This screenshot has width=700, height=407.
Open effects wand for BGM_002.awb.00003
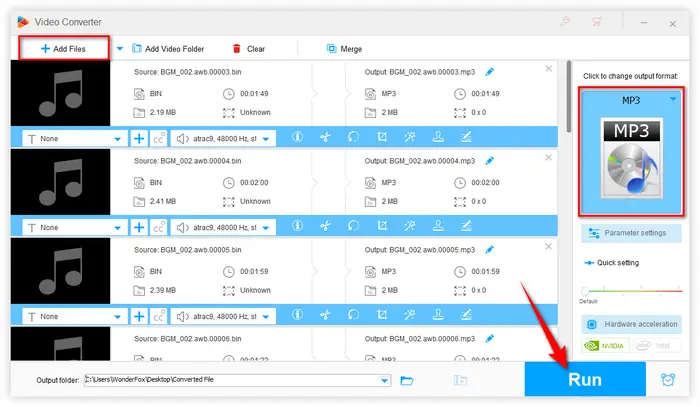(x=410, y=137)
